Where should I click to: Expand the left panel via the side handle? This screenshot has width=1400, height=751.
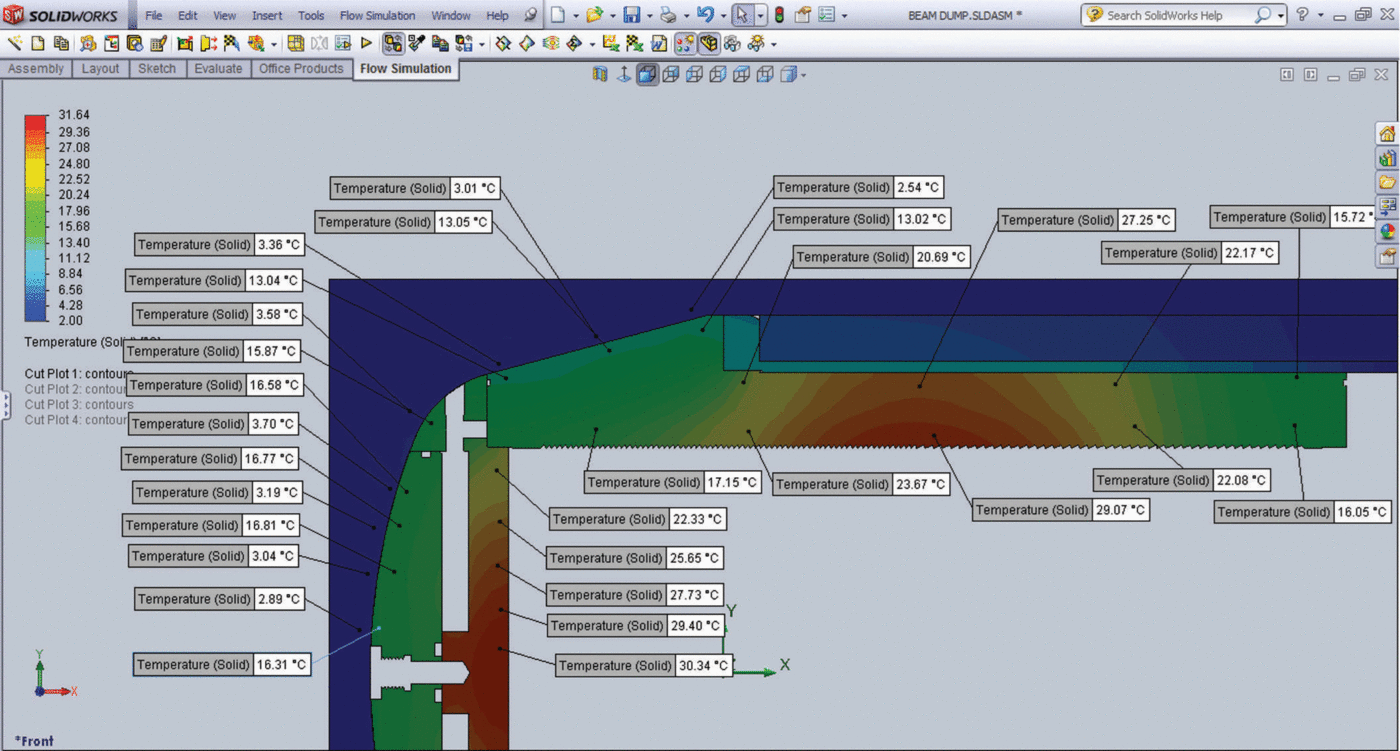click(4, 405)
